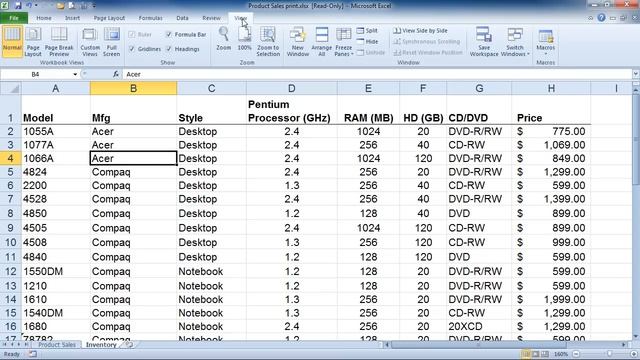Select column D header
The height and width of the screenshot is (360, 640).
pos(291,88)
